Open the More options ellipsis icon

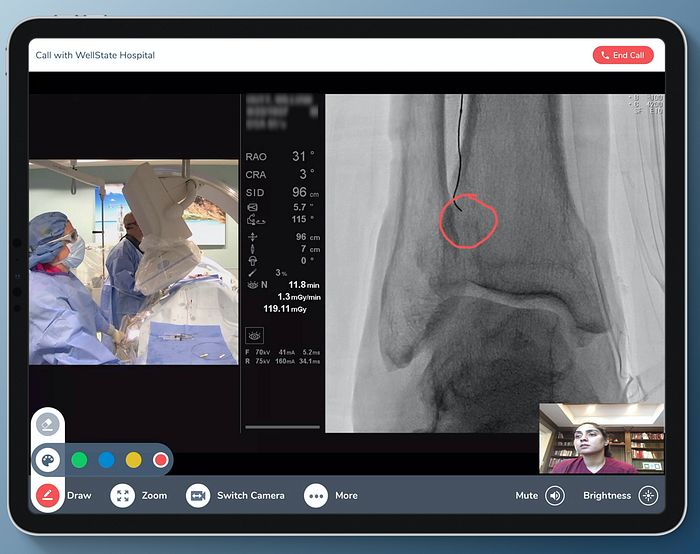point(316,495)
